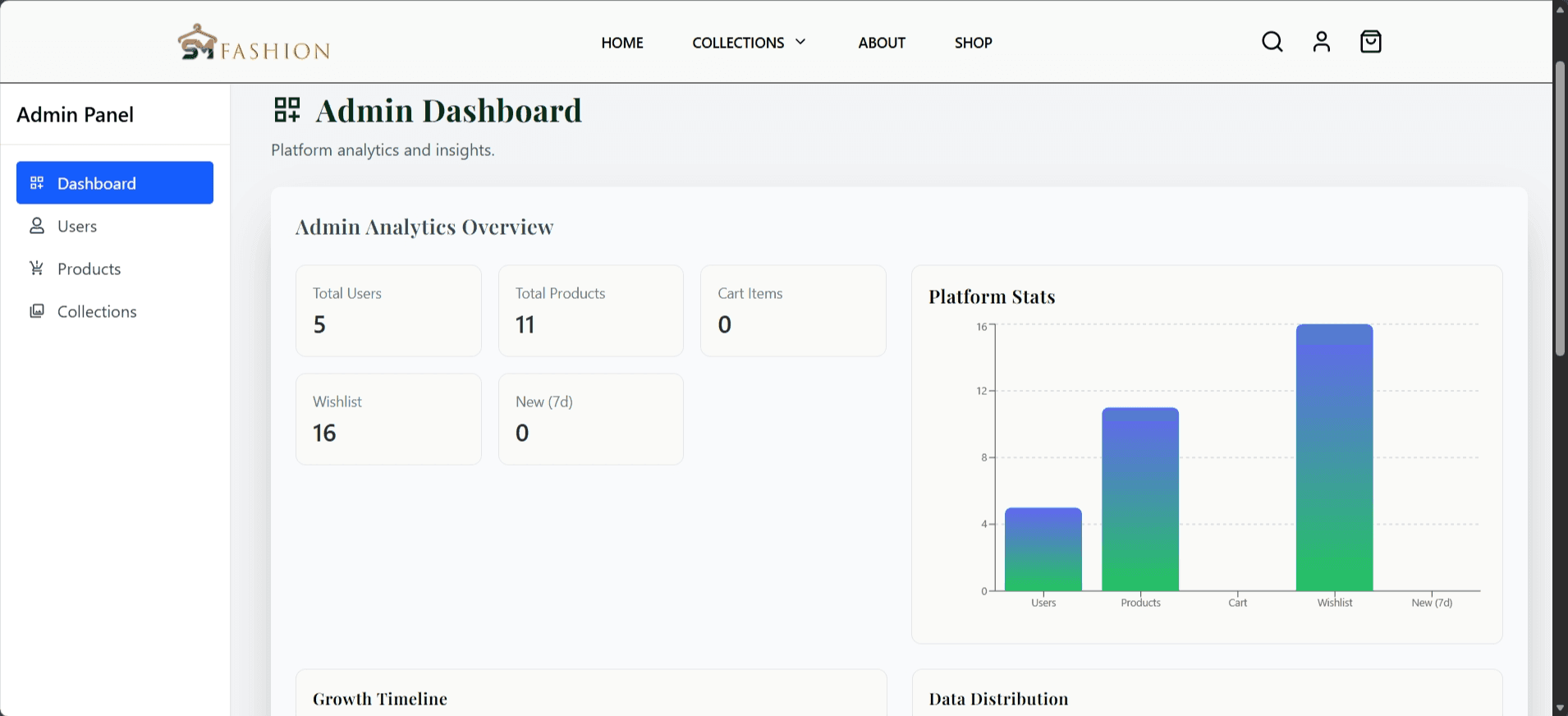Click the 'Products' x-axis label
1568x716 pixels.
(x=1140, y=603)
